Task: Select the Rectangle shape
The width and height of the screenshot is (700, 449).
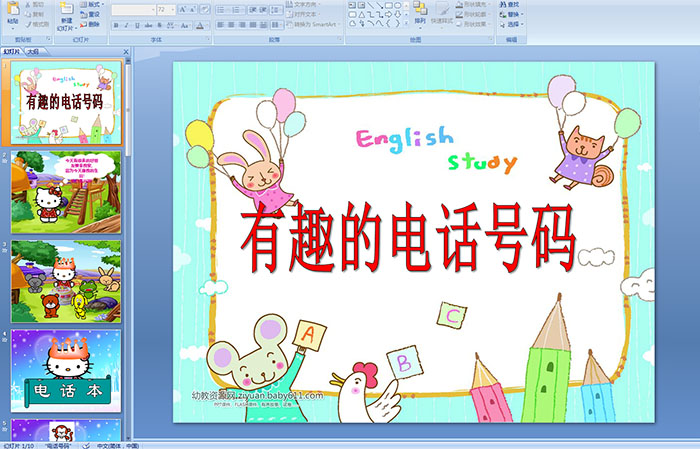Action: (x=389, y=5)
